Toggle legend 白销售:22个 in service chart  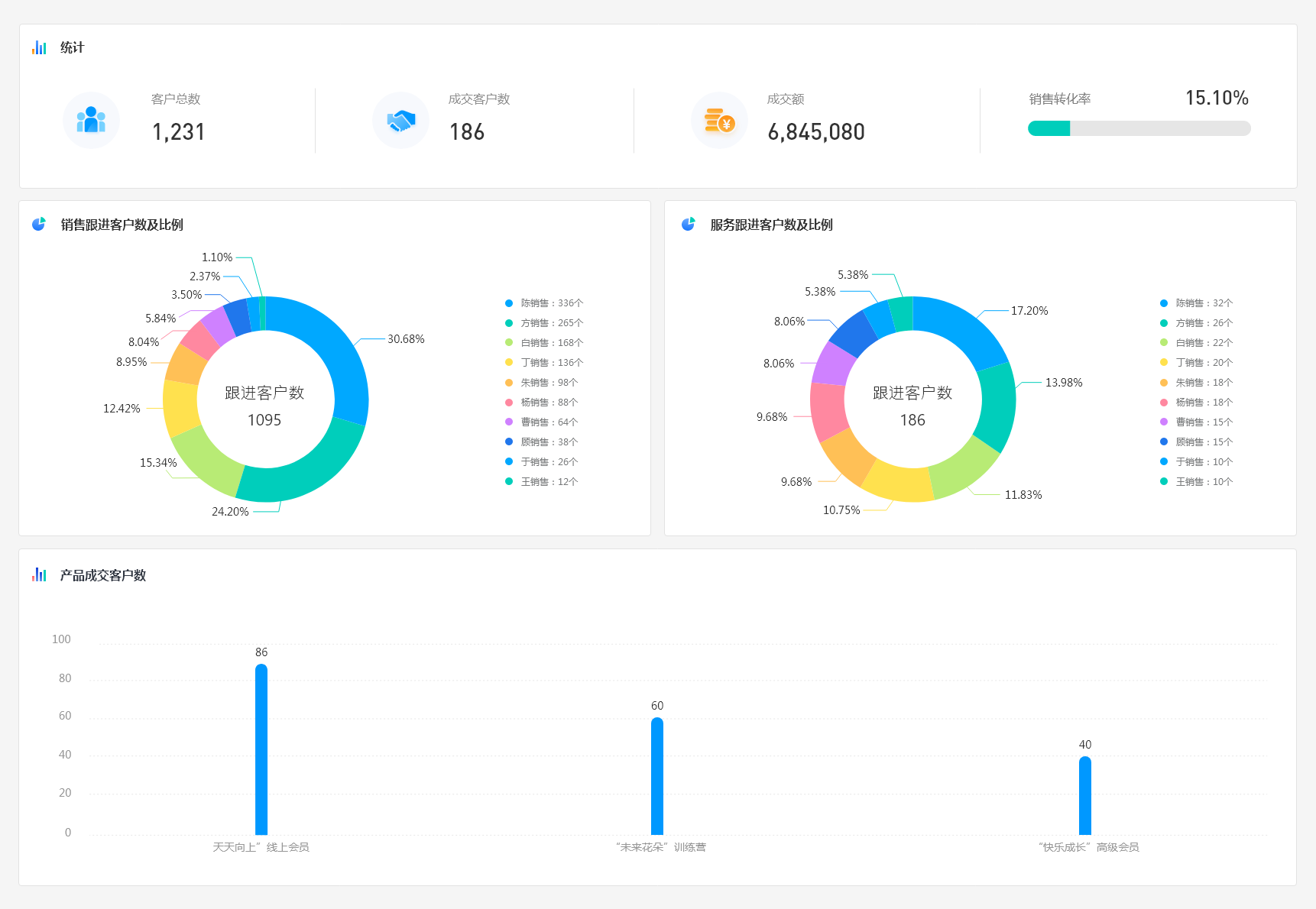pos(1197,343)
